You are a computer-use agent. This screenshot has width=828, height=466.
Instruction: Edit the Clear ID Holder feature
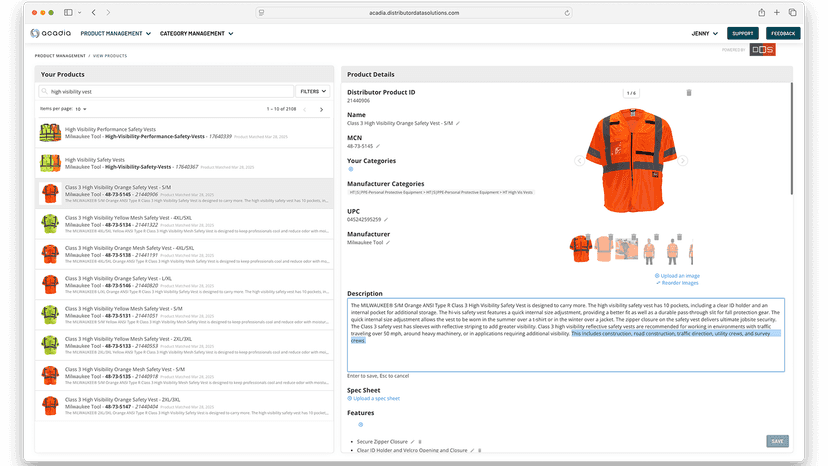tap(472, 451)
